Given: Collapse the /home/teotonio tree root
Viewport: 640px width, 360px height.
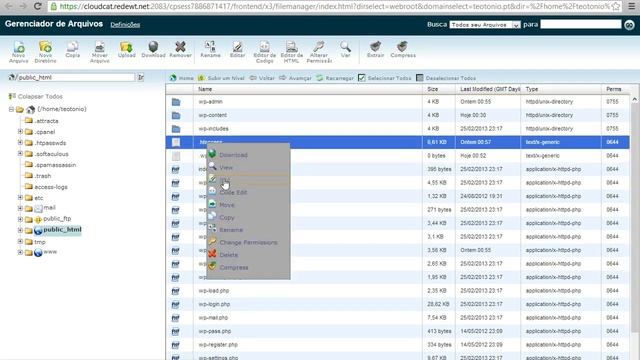Looking at the screenshot, I should pos(11,109).
